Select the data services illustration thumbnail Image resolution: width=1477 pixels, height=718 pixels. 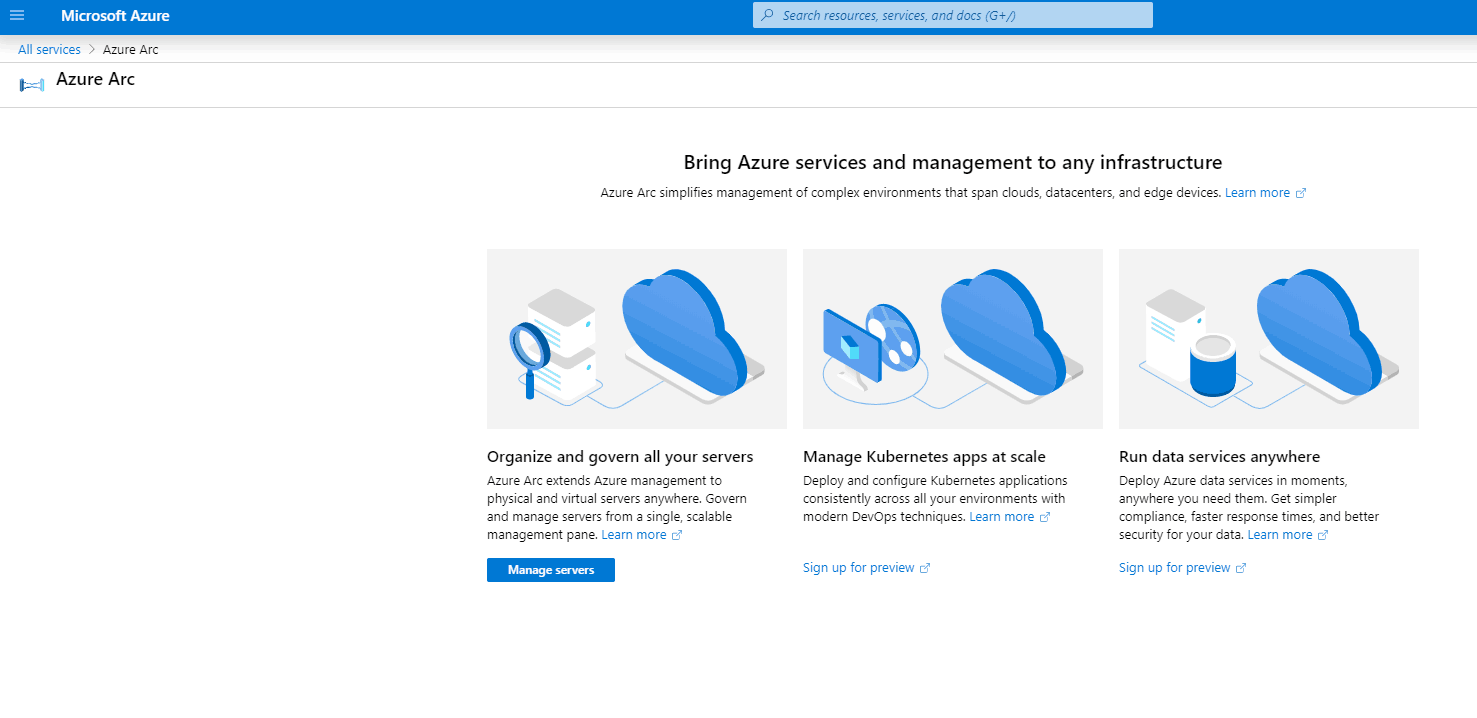tap(1268, 338)
